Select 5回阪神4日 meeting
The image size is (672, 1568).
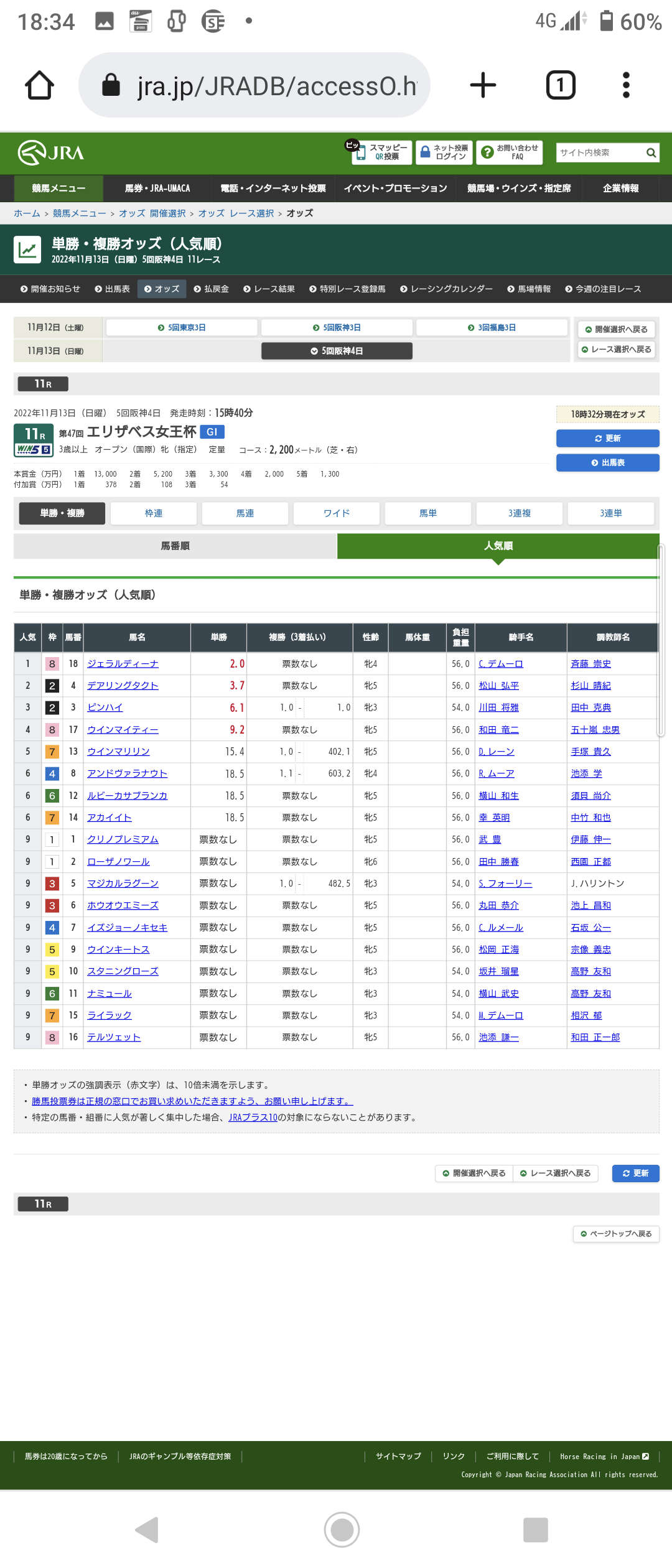click(337, 351)
